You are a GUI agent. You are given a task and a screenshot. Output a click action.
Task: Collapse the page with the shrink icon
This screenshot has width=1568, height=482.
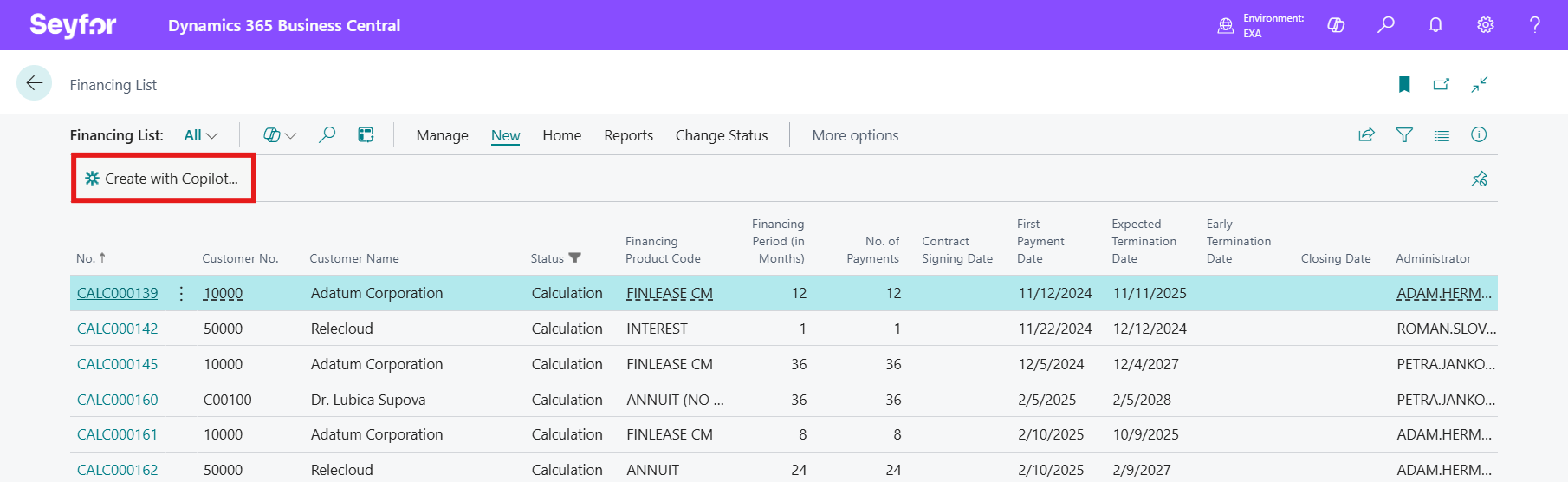click(1479, 84)
